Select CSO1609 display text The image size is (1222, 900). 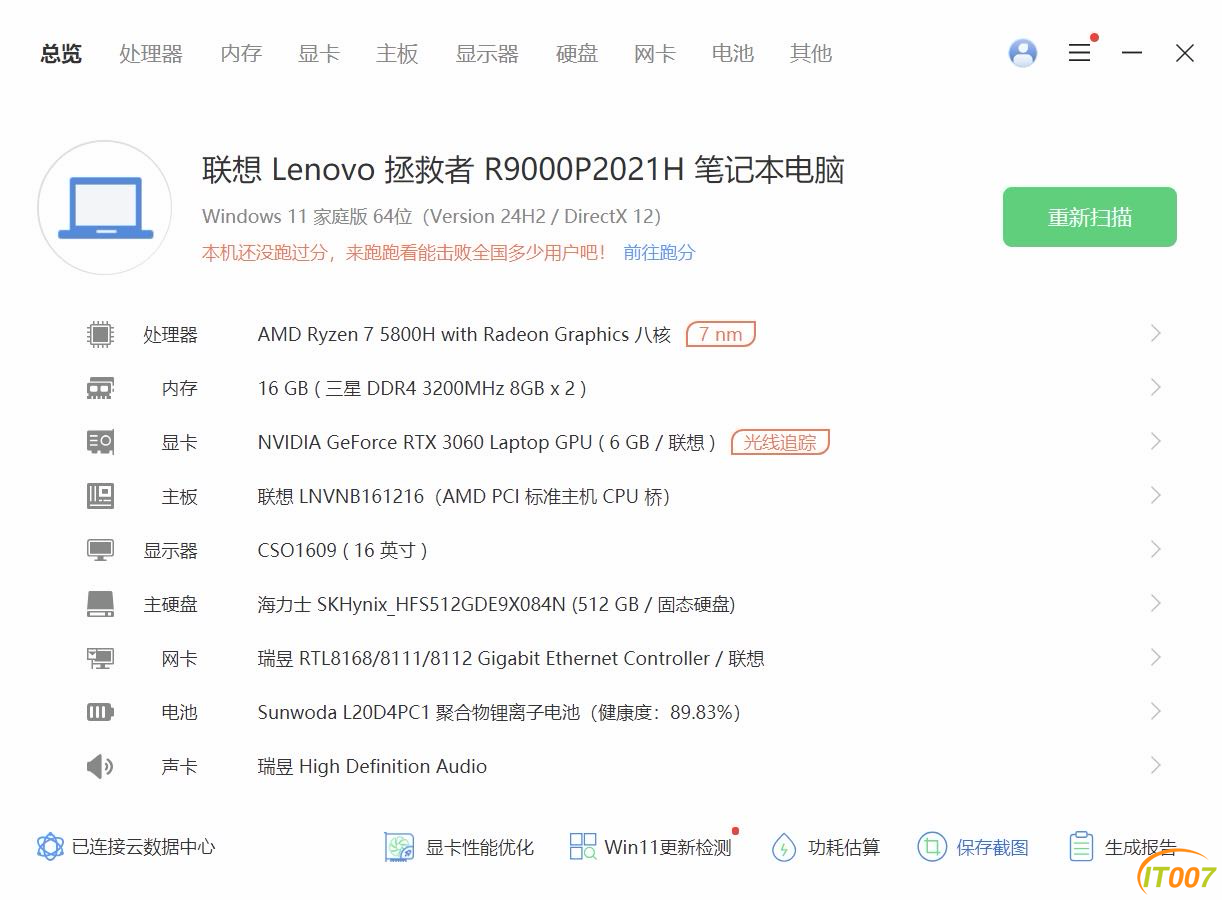[343, 551]
